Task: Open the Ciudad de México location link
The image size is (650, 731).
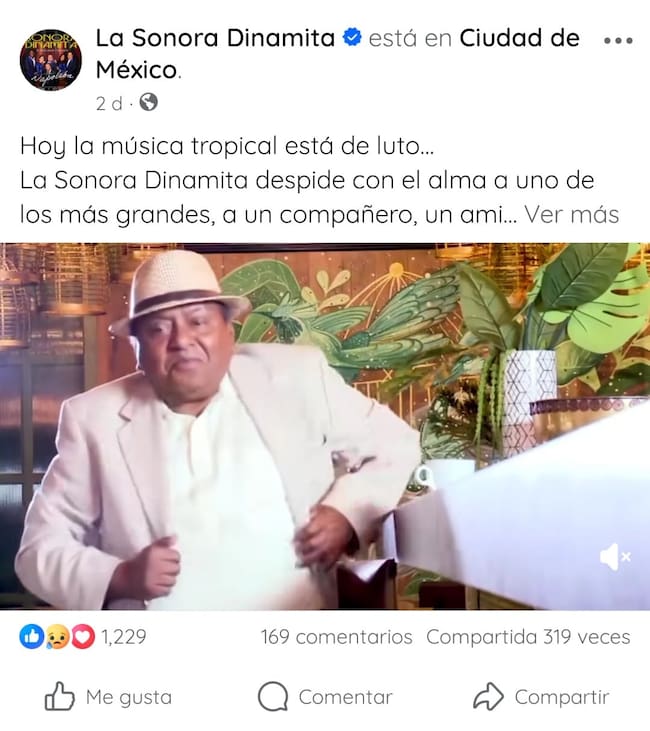Action: coord(338,54)
